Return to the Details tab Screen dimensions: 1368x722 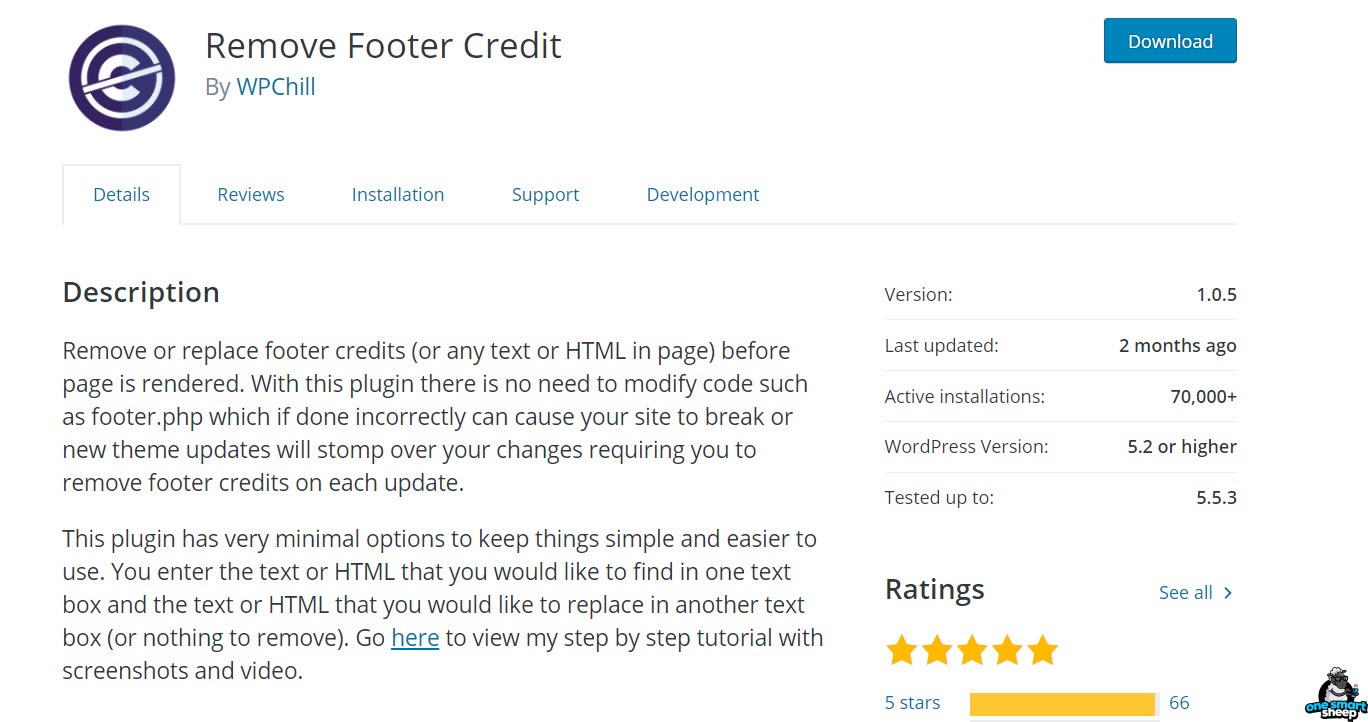coord(121,194)
